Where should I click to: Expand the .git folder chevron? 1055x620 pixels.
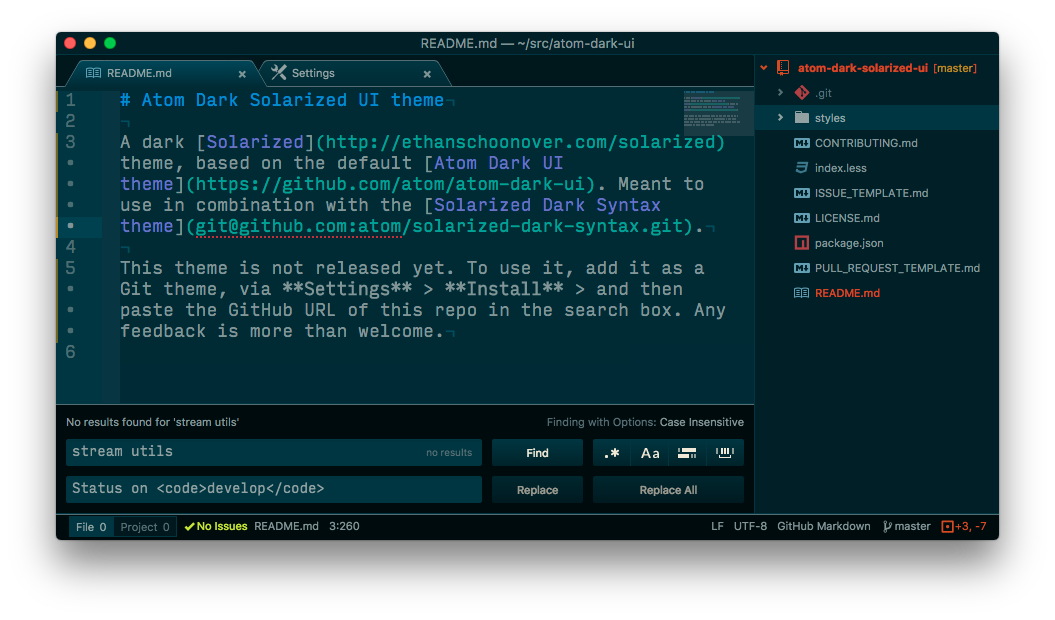[x=780, y=93]
